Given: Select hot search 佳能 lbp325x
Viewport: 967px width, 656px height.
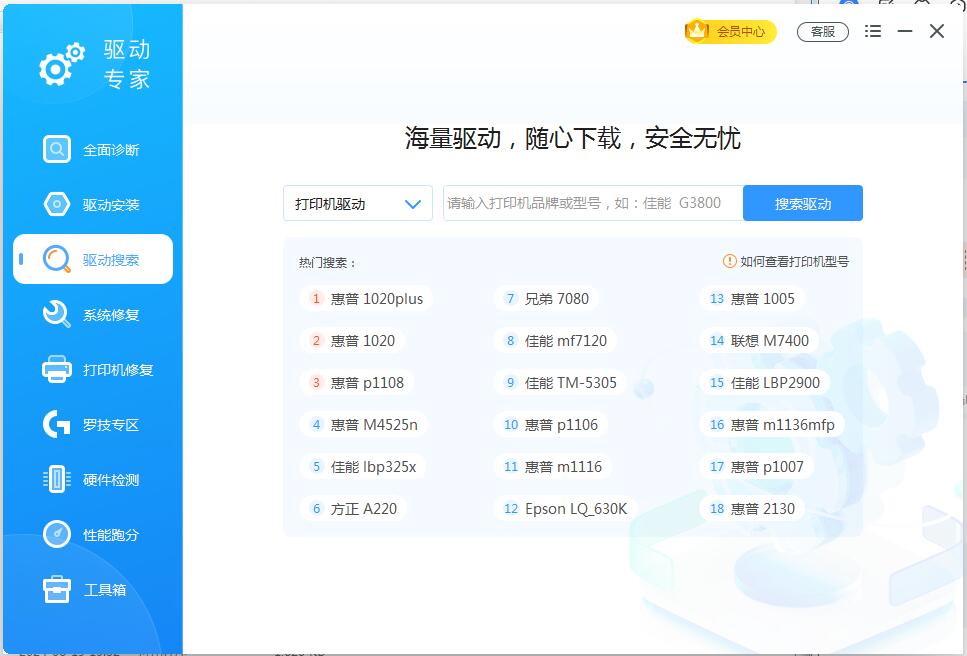Looking at the screenshot, I should (363, 467).
